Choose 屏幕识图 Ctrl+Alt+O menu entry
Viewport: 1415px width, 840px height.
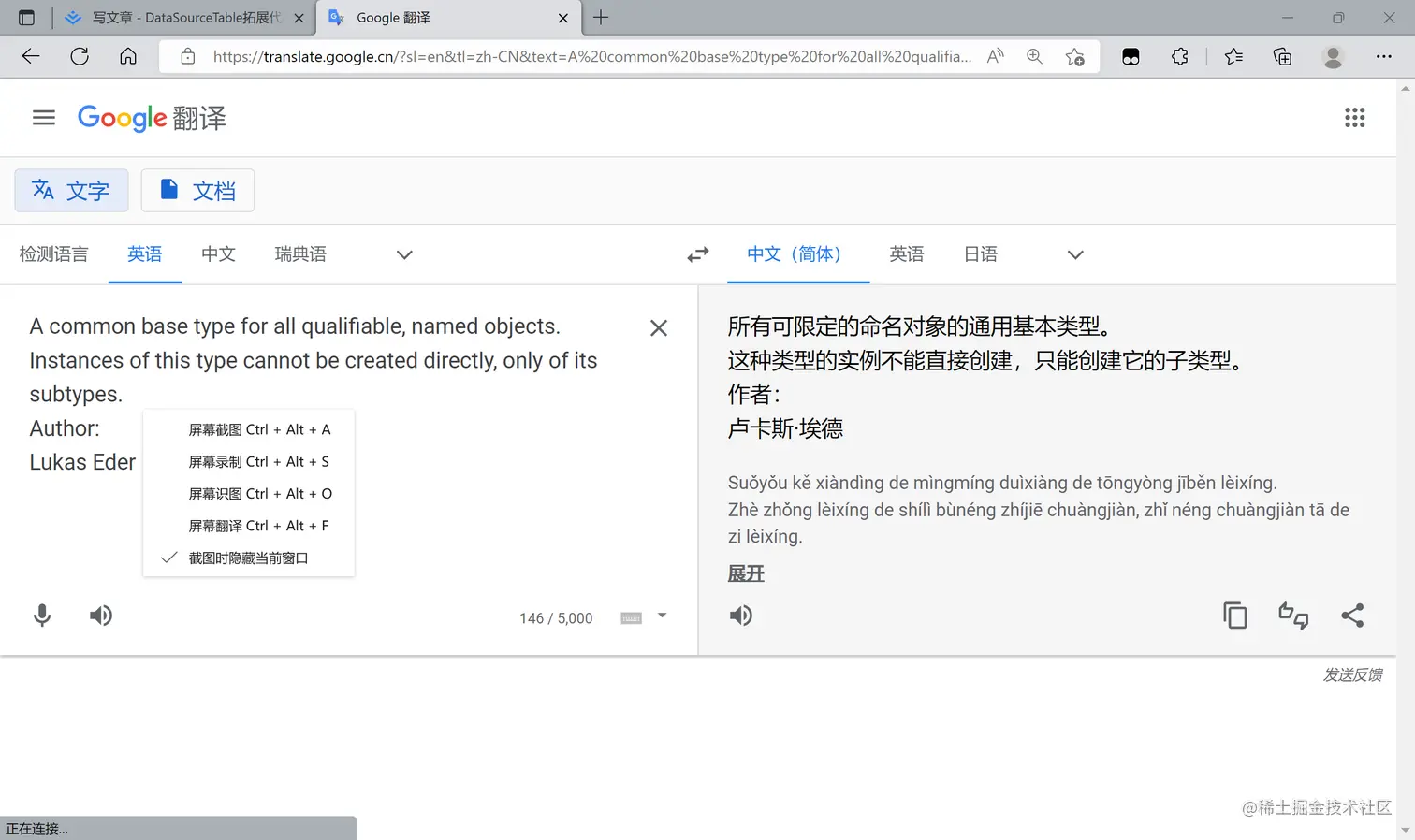[249, 493]
